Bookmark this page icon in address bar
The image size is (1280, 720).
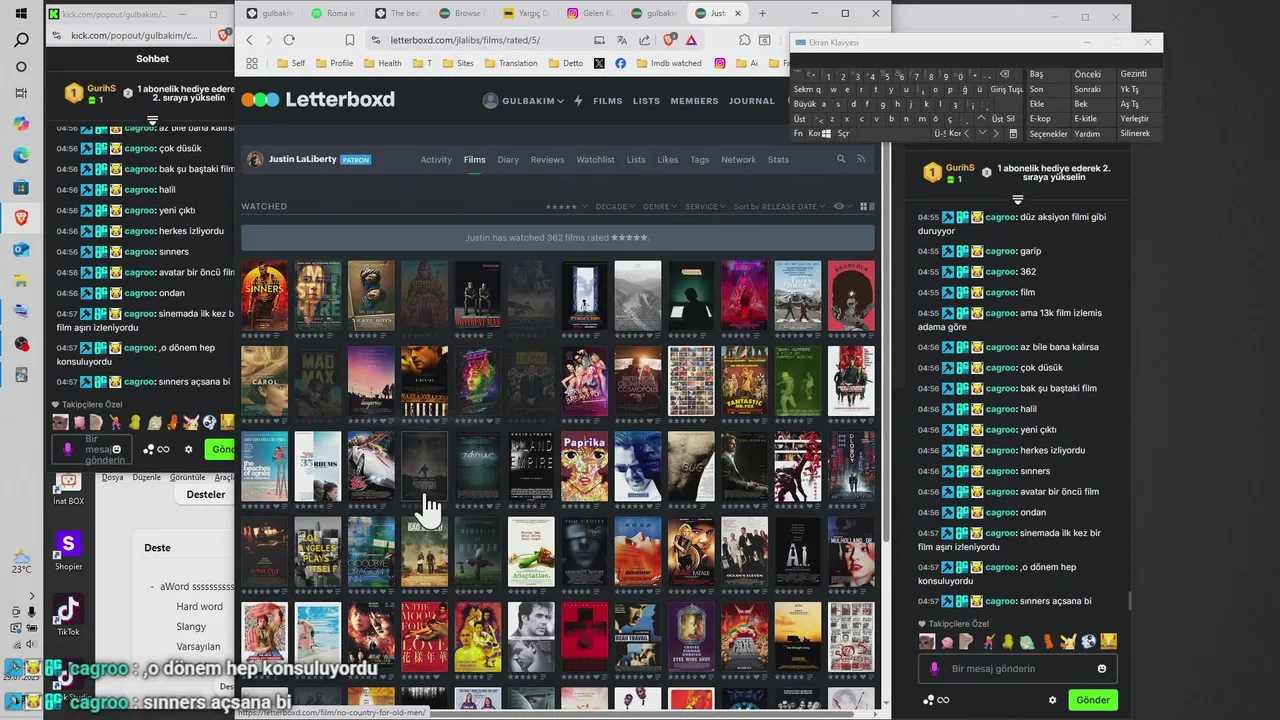click(x=350, y=40)
